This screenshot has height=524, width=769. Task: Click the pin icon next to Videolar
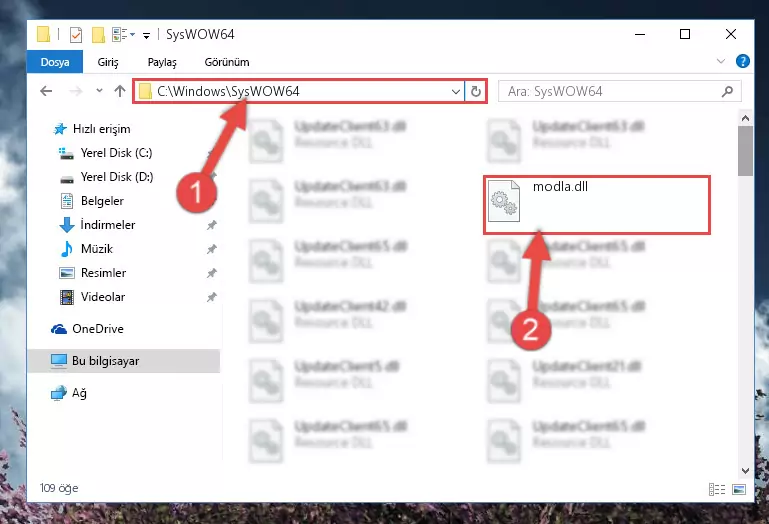211,297
